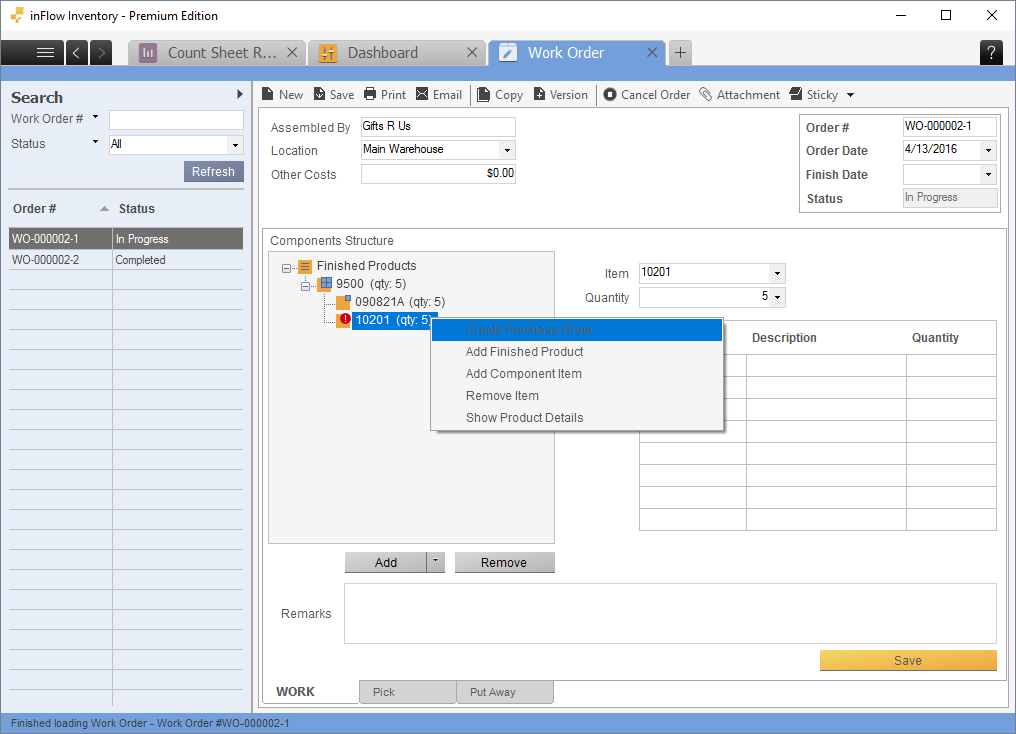Open the Sticky dropdown arrow
Image resolution: width=1016 pixels, height=734 pixels.
coord(850,95)
